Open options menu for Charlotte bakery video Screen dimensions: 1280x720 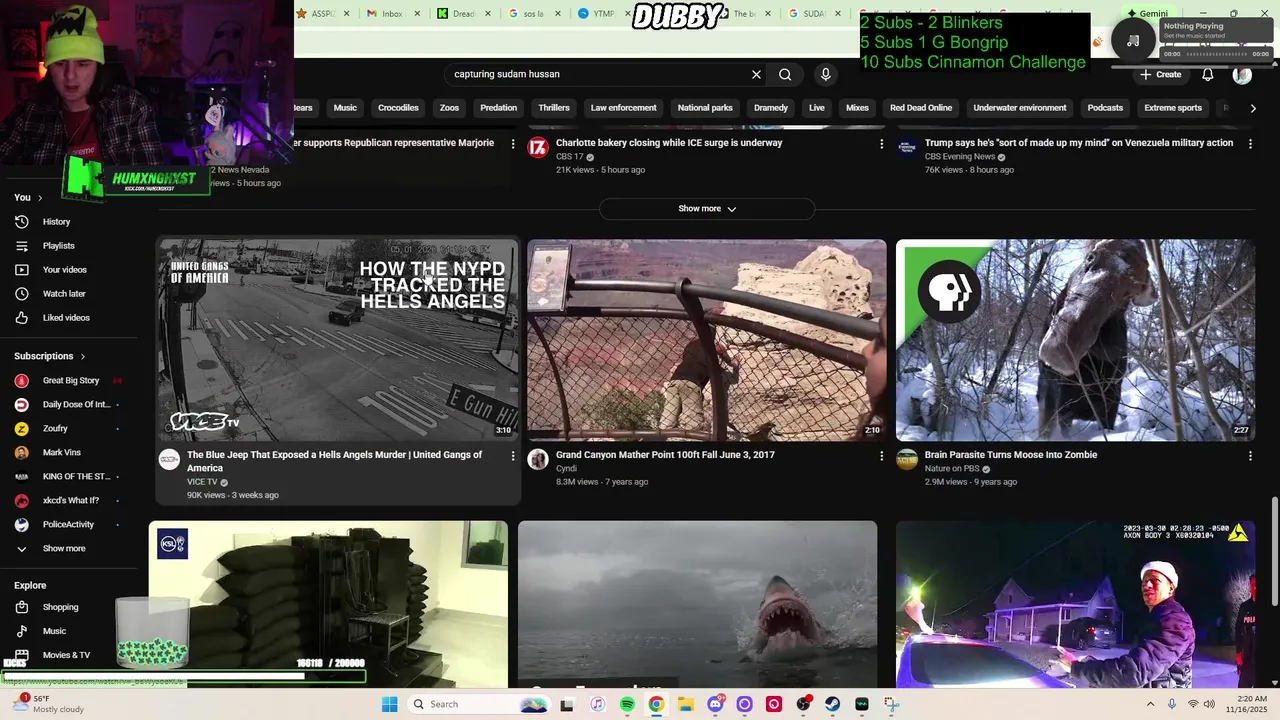881,144
